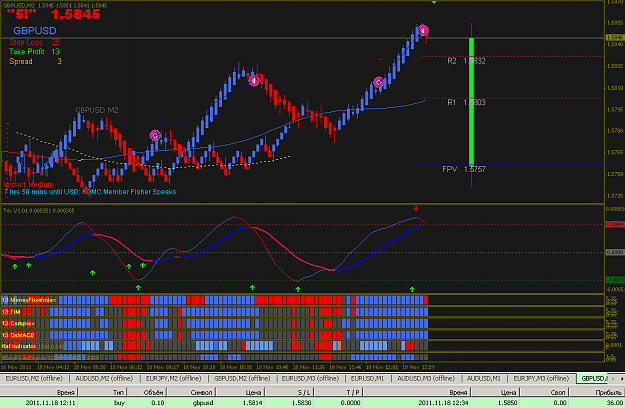Click the R1 1.5803 resistance label
The image size is (625, 408).
466,102
